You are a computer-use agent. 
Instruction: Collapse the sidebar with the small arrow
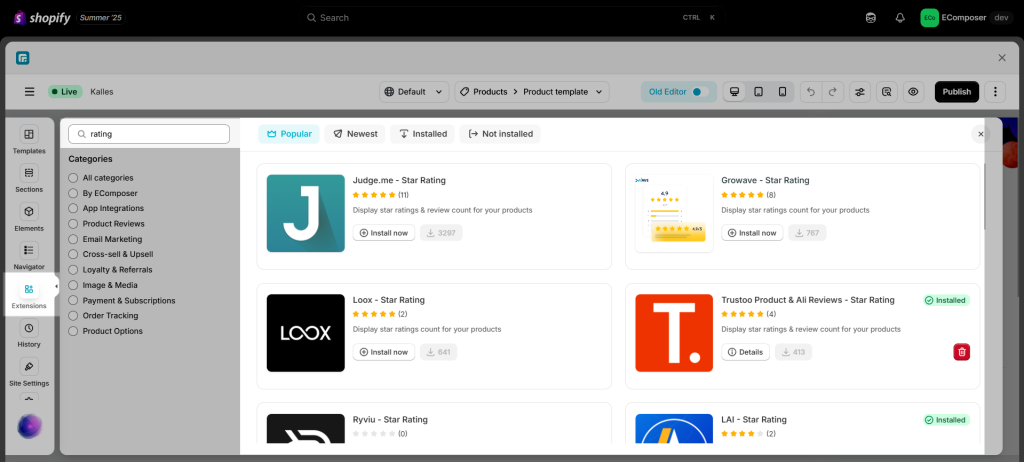tap(56, 286)
